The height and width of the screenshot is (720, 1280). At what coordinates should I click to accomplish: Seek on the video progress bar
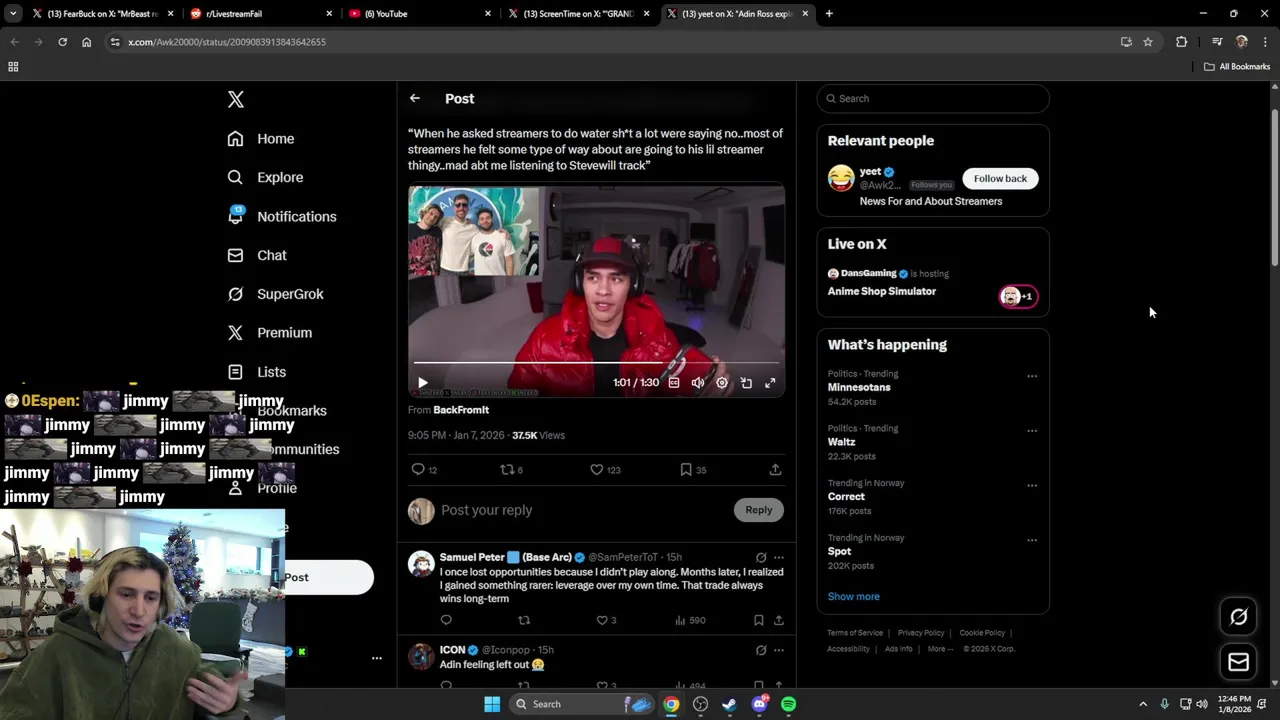596,362
